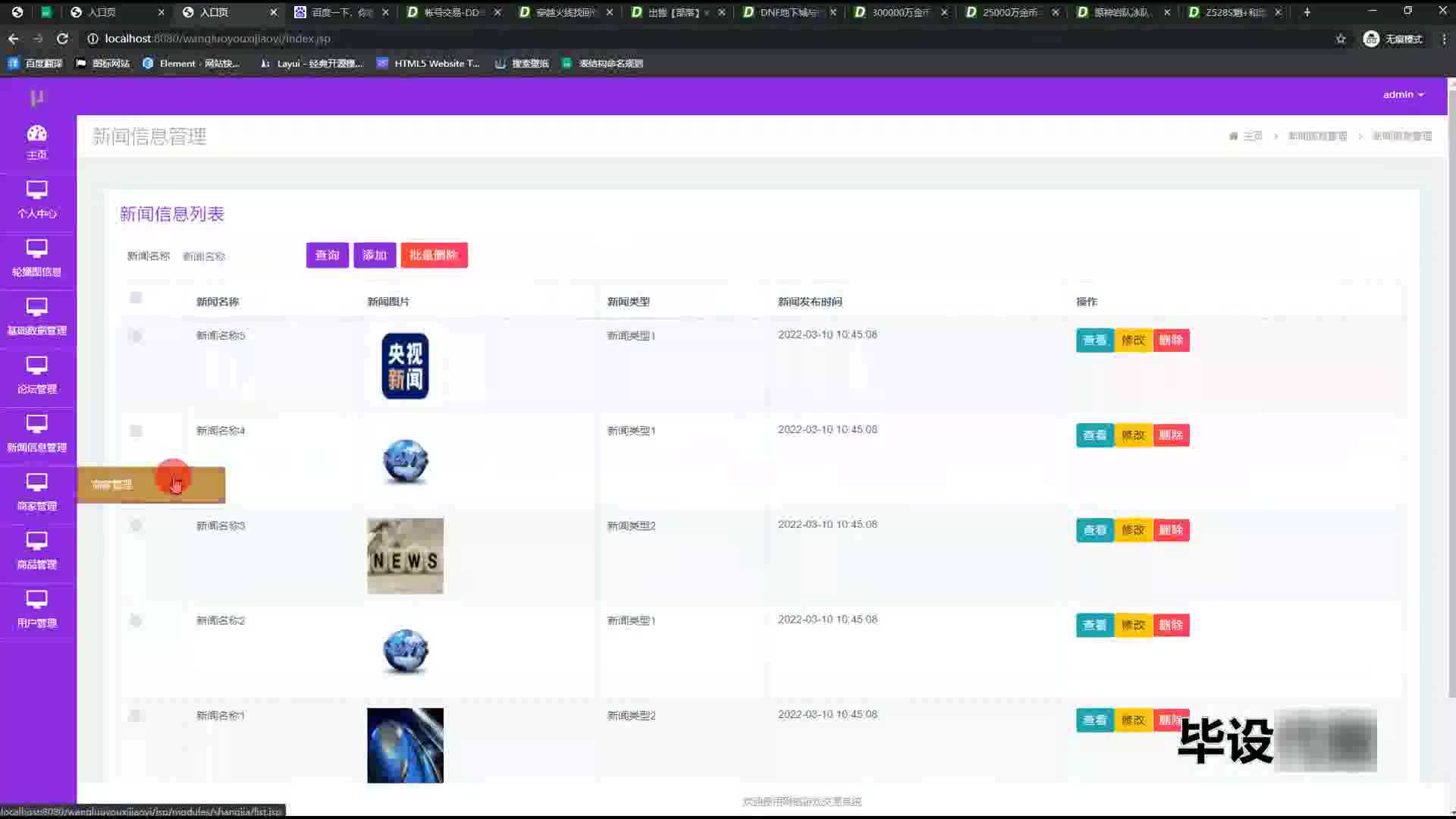1456x819 pixels.
Task: Click the 批量删除 button
Action: point(434,256)
